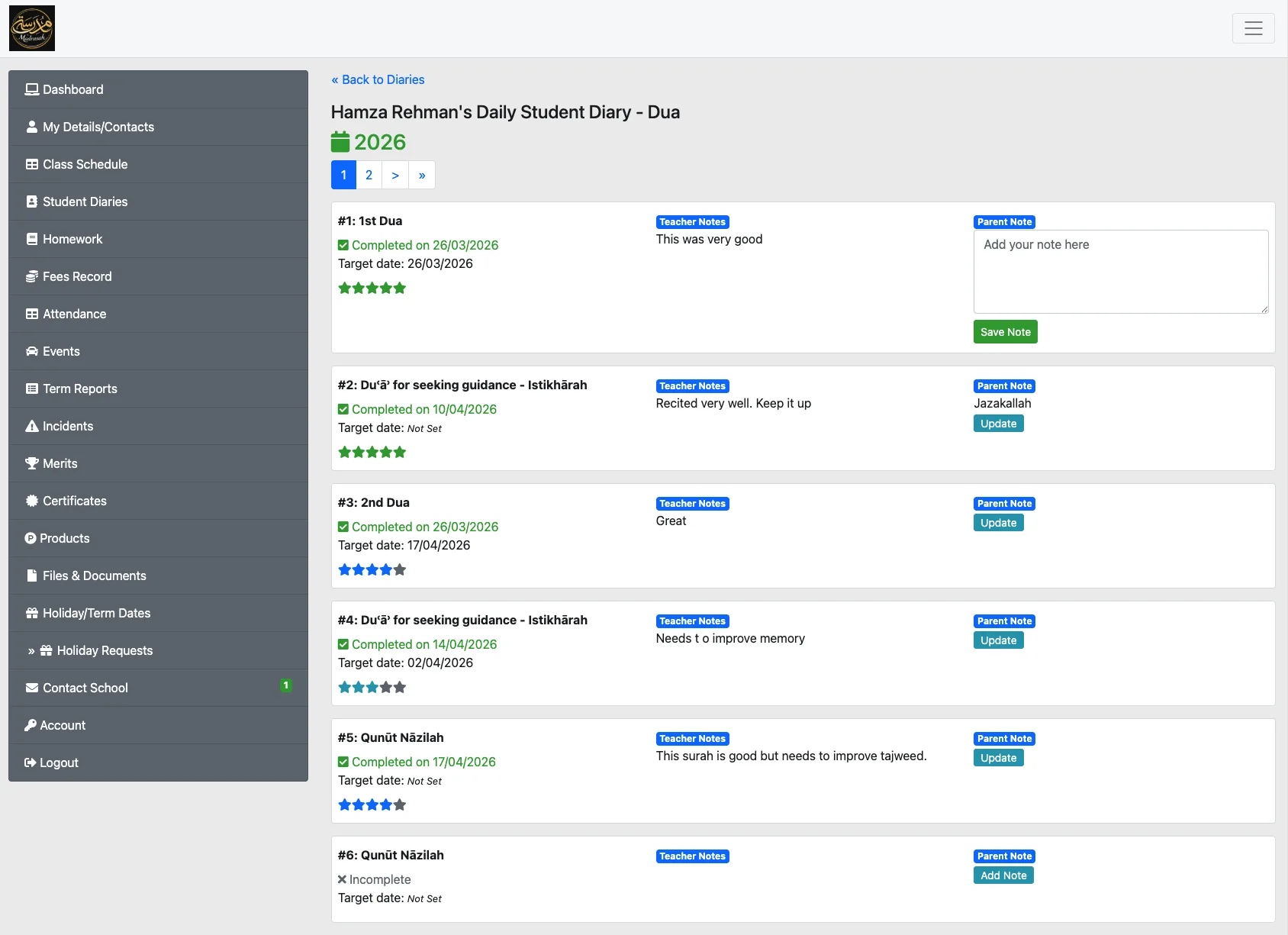Click the green Save Note button

1005,332
